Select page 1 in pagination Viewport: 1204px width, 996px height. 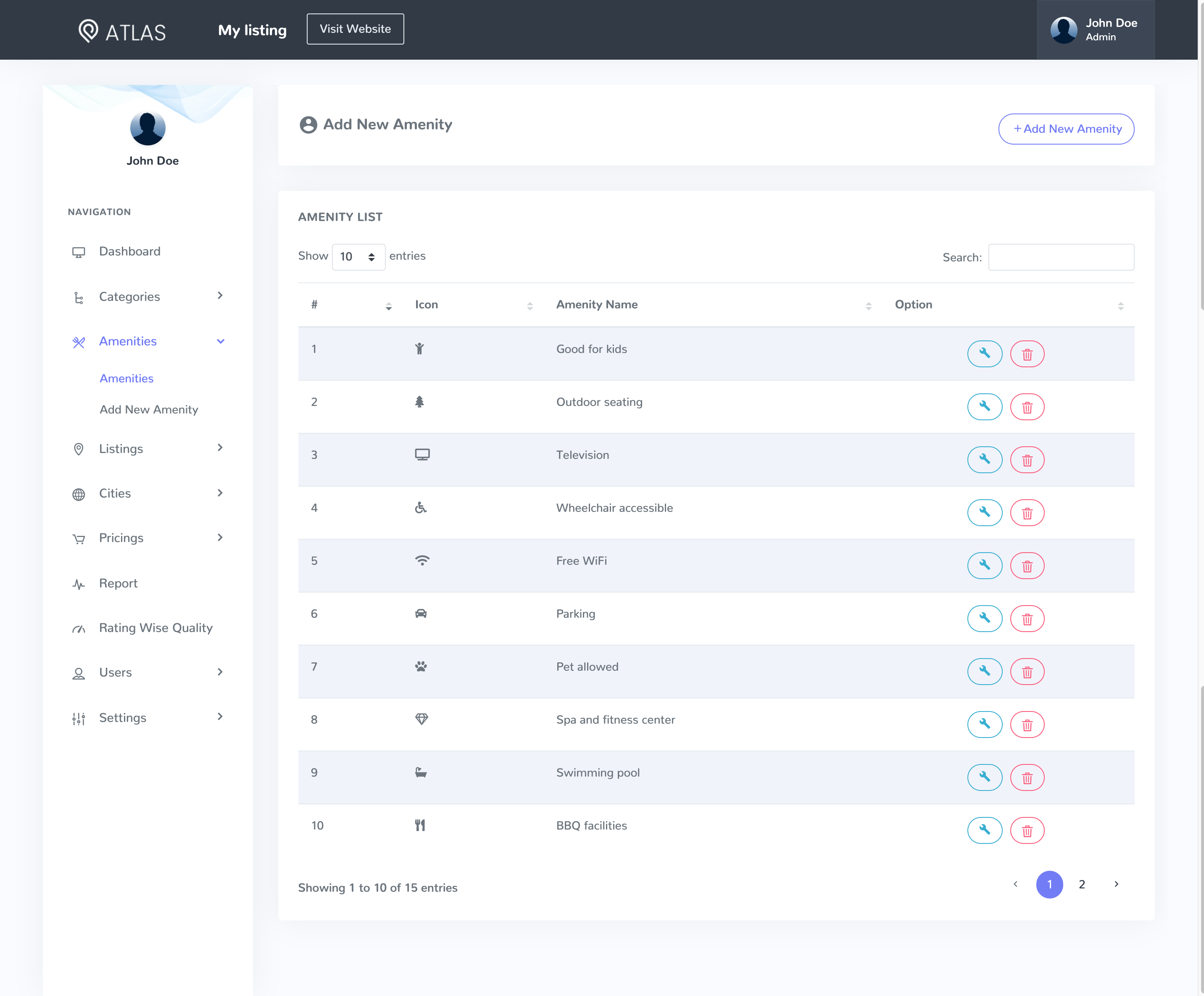(1049, 884)
